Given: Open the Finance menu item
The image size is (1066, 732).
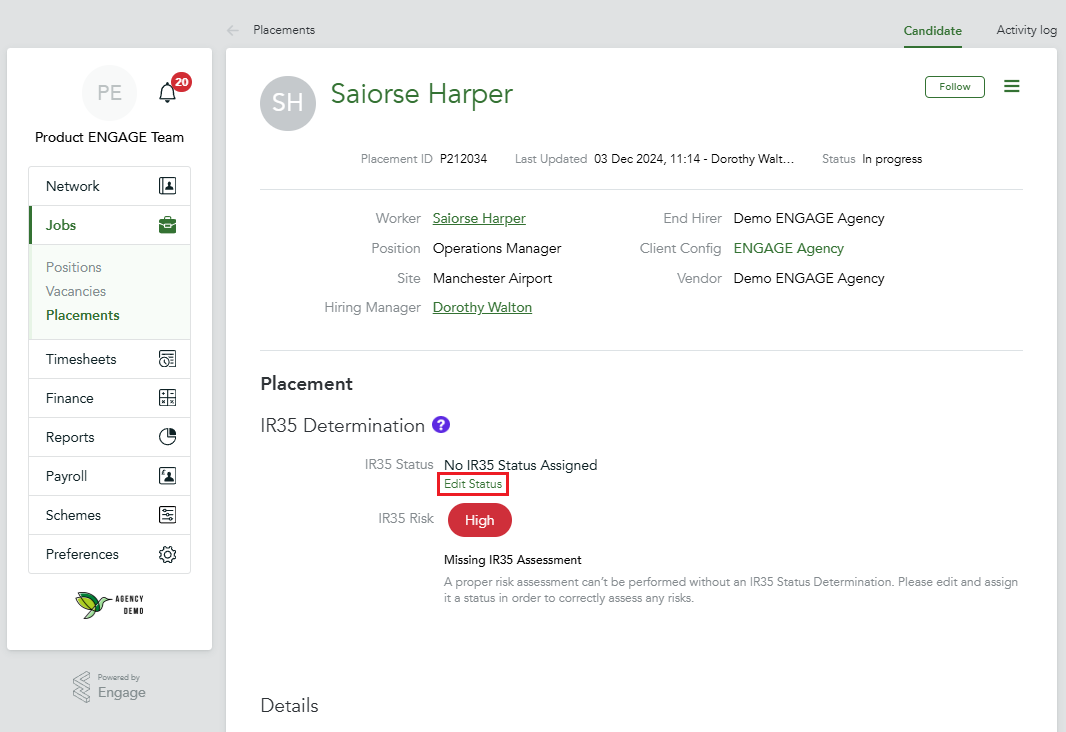Looking at the screenshot, I should tap(109, 398).
